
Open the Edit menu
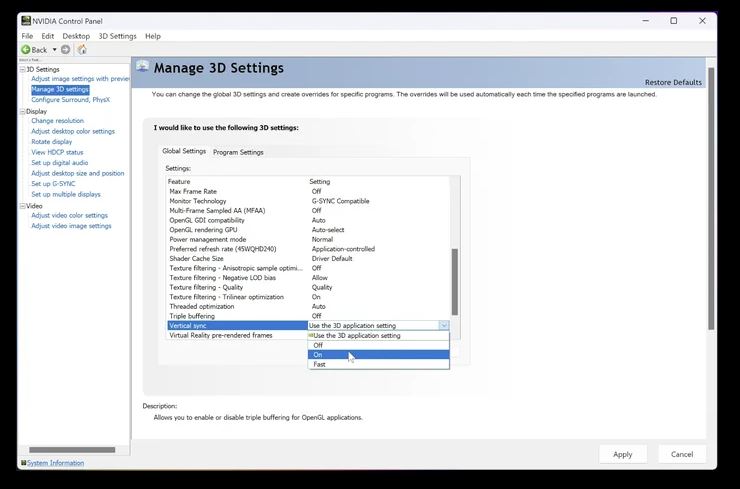coord(48,36)
